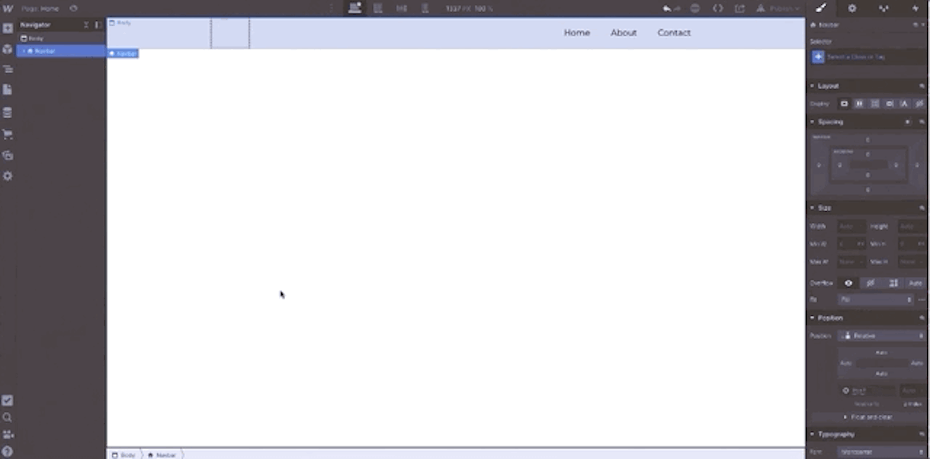Open the Assets panel in sidebar
This screenshot has width=930, height=459.
click(7, 155)
